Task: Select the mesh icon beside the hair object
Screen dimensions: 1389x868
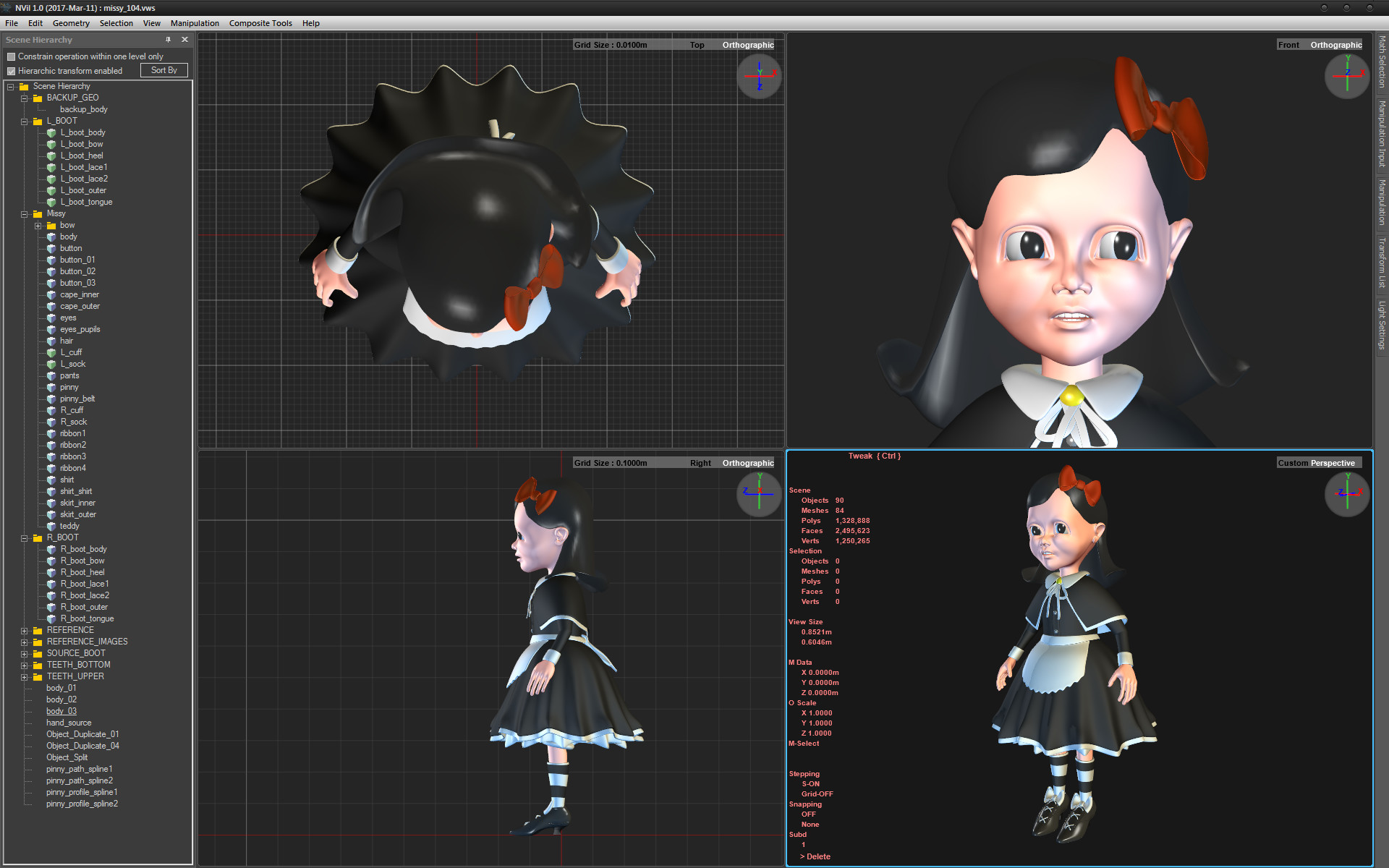Action: coord(51,341)
